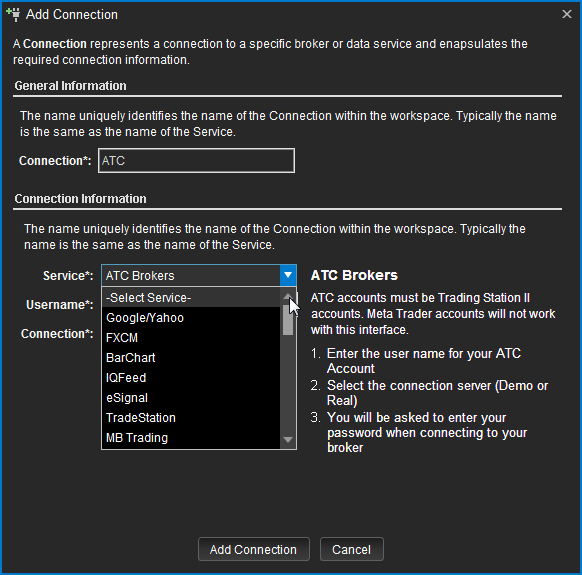The image size is (582, 575).
Task: Click the Add Connection plug icon in title bar
Action: tap(13, 14)
